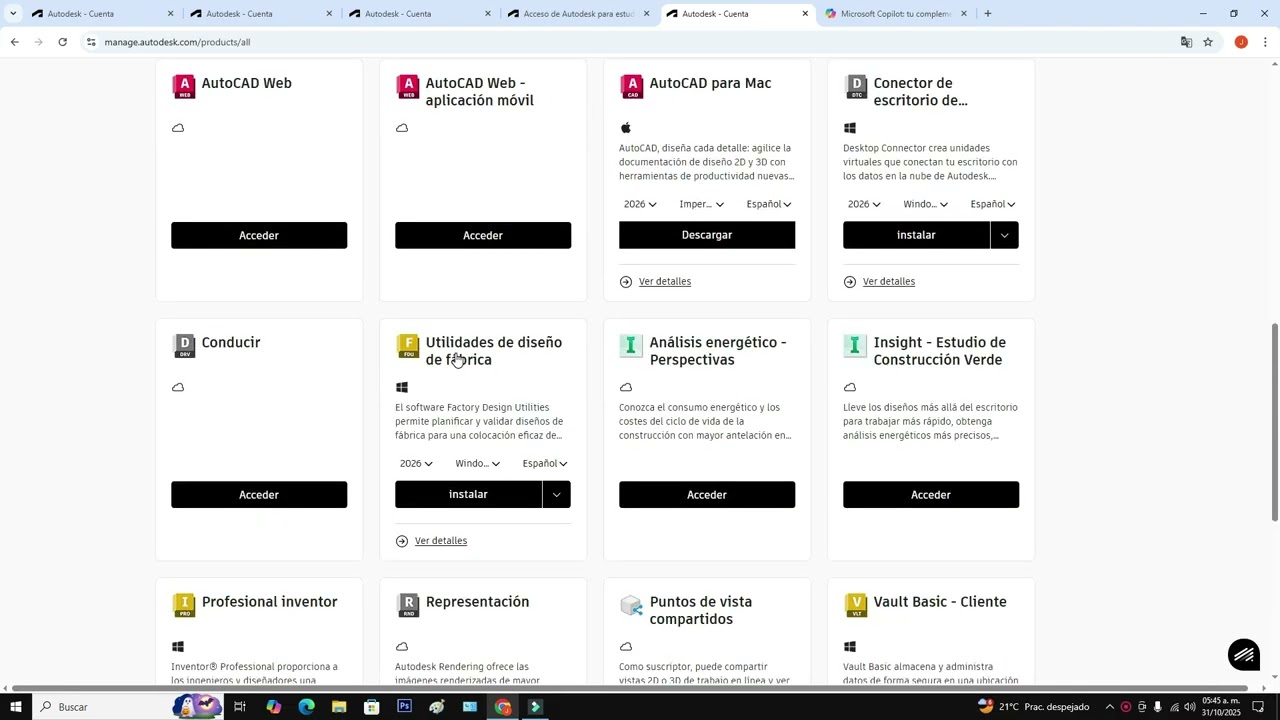Viewport: 1280px width, 720px height.
Task: Click the Conector de escritorio DTC icon
Action: pos(856,87)
